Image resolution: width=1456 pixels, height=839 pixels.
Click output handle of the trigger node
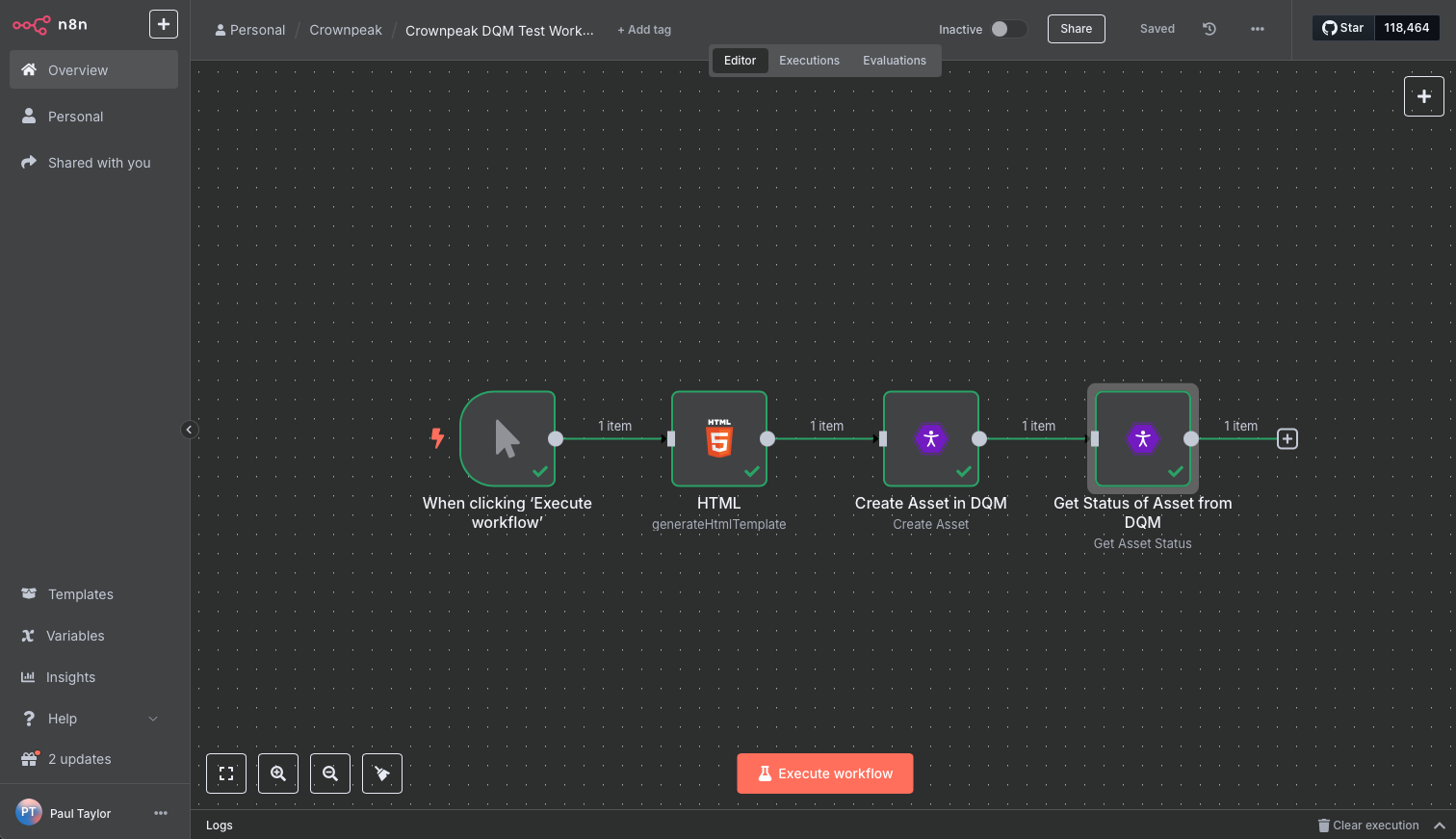[x=556, y=438]
